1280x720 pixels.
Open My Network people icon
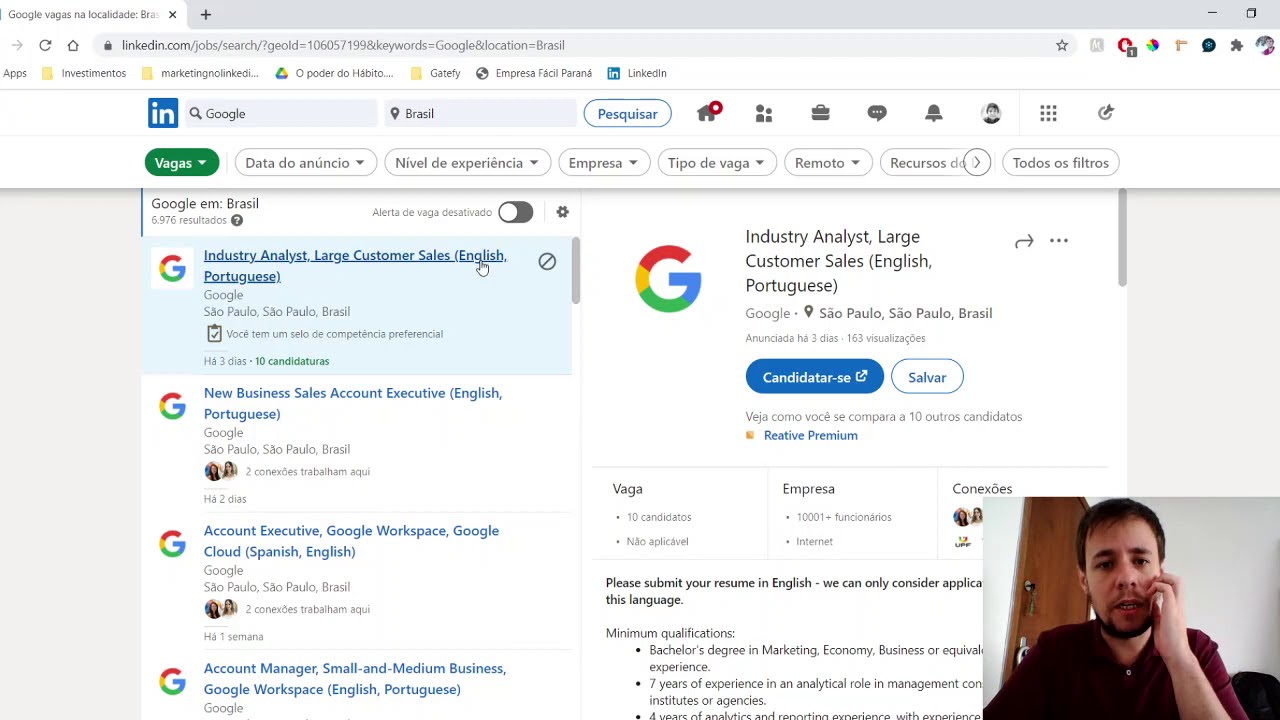764,114
